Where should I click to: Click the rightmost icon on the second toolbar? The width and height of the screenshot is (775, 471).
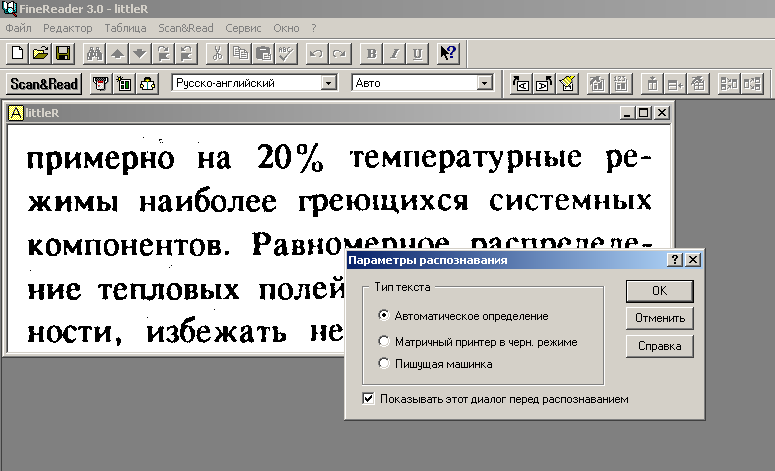pos(752,84)
